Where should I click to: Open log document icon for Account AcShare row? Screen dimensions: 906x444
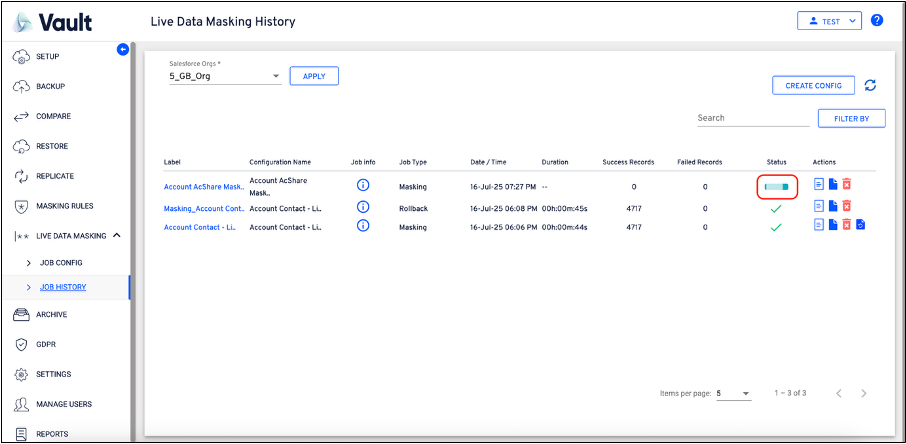(x=818, y=184)
